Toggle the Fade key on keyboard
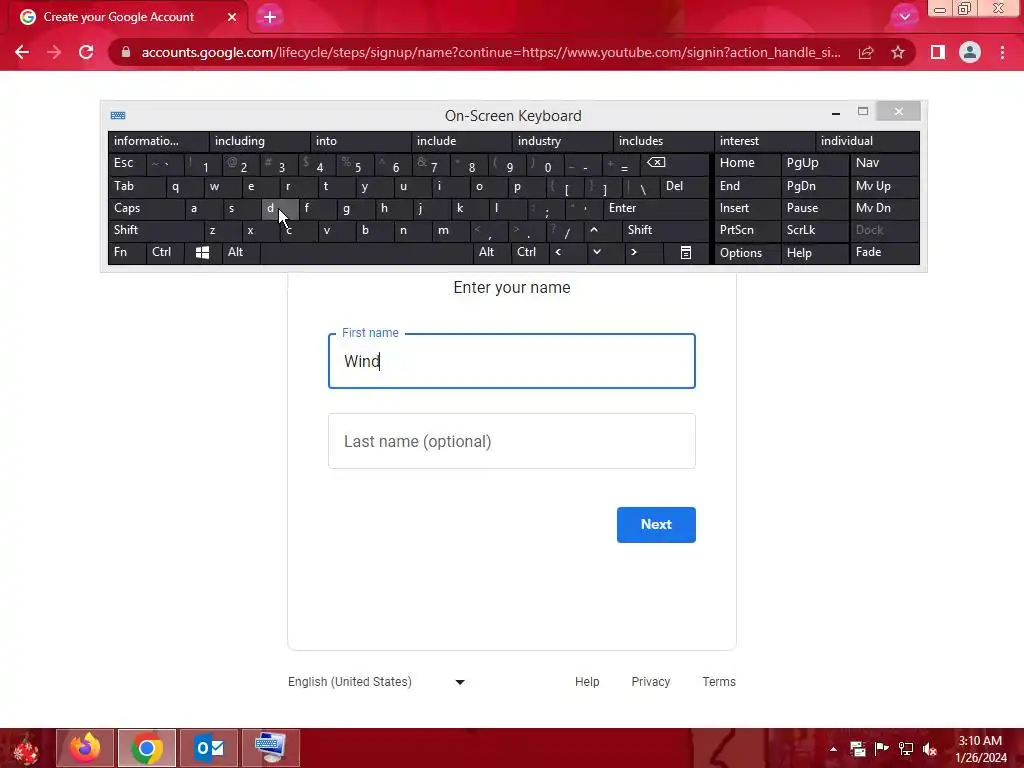Image resolution: width=1024 pixels, height=768 pixels. click(x=885, y=252)
